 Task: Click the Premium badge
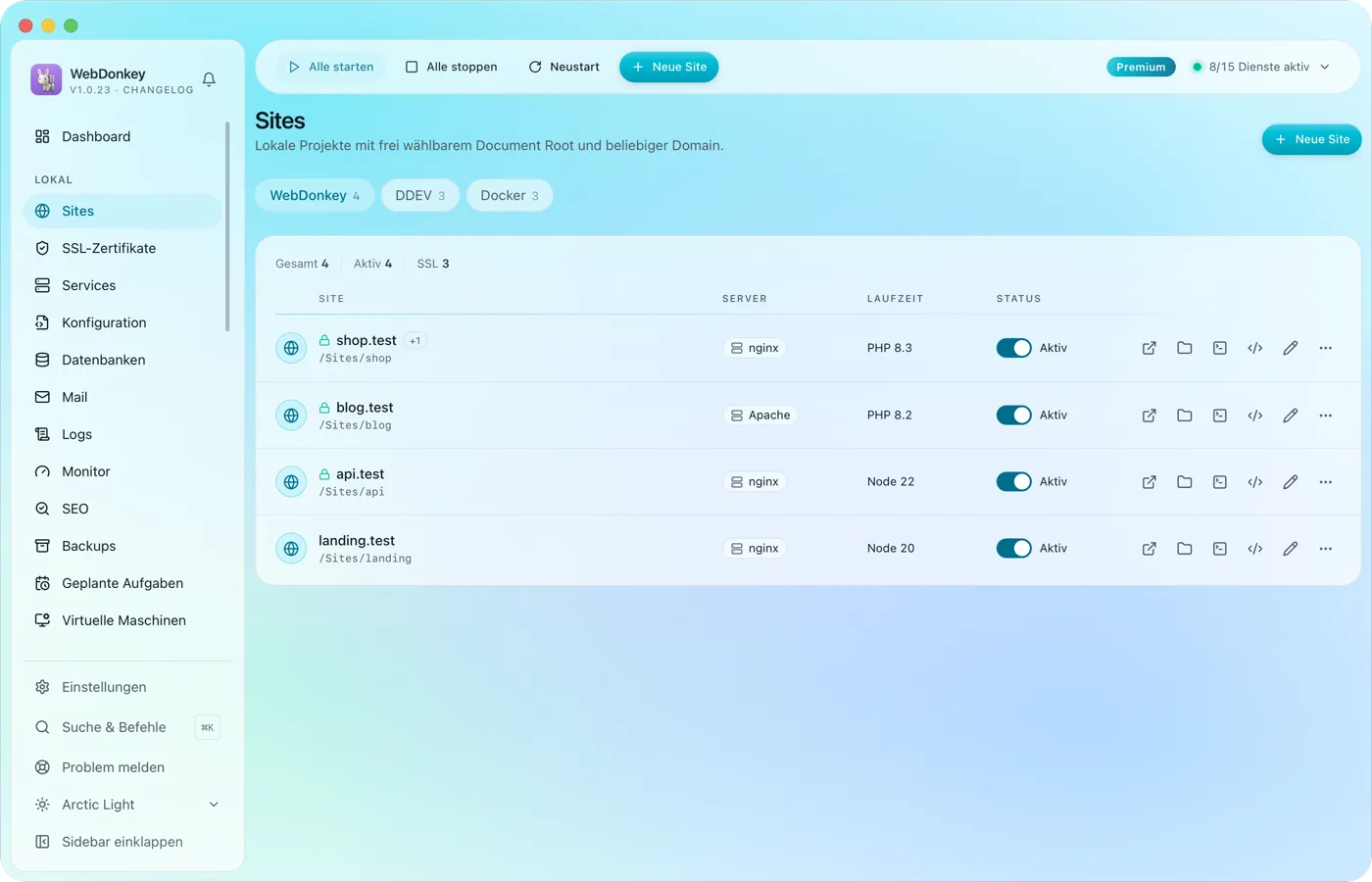(x=1141, y=67)
